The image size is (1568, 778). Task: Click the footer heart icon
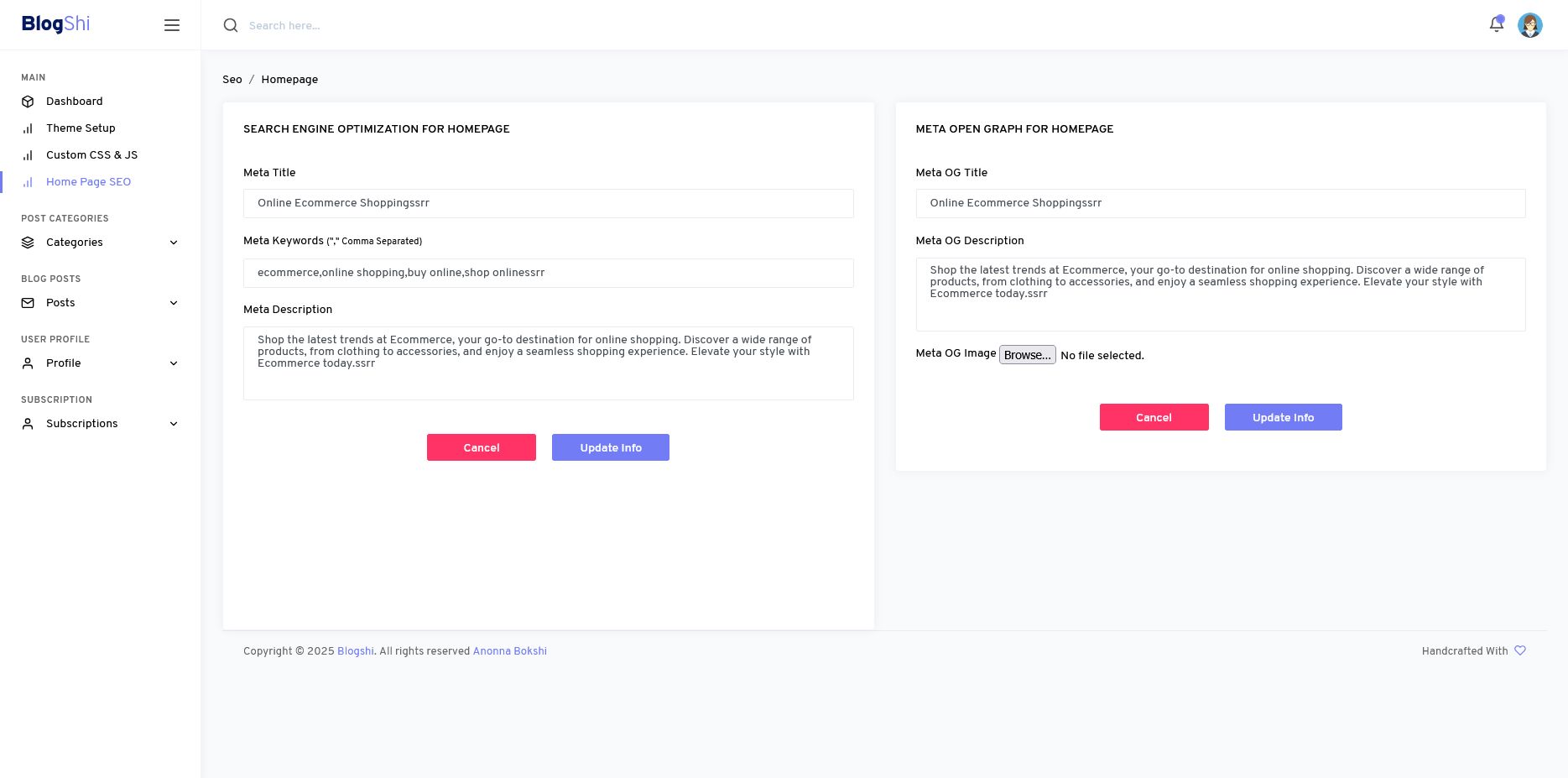1519,650
